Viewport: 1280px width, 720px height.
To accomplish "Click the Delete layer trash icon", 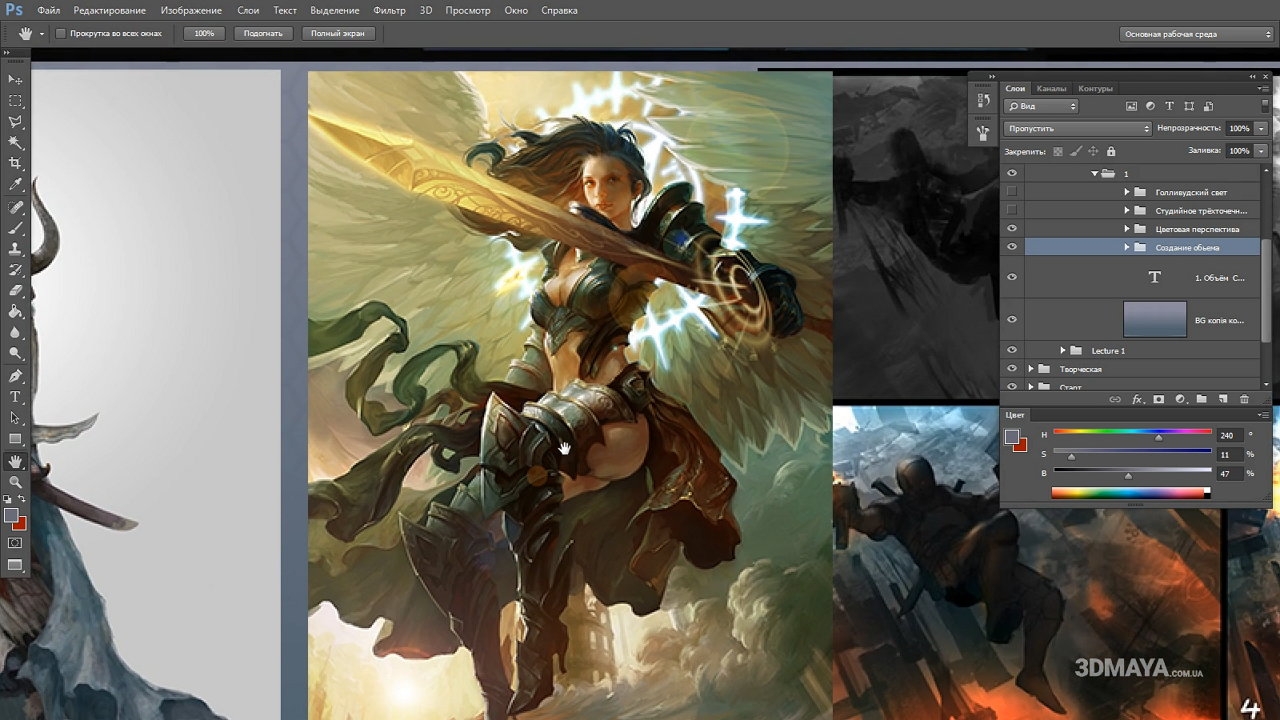I will pos(1245,399).
